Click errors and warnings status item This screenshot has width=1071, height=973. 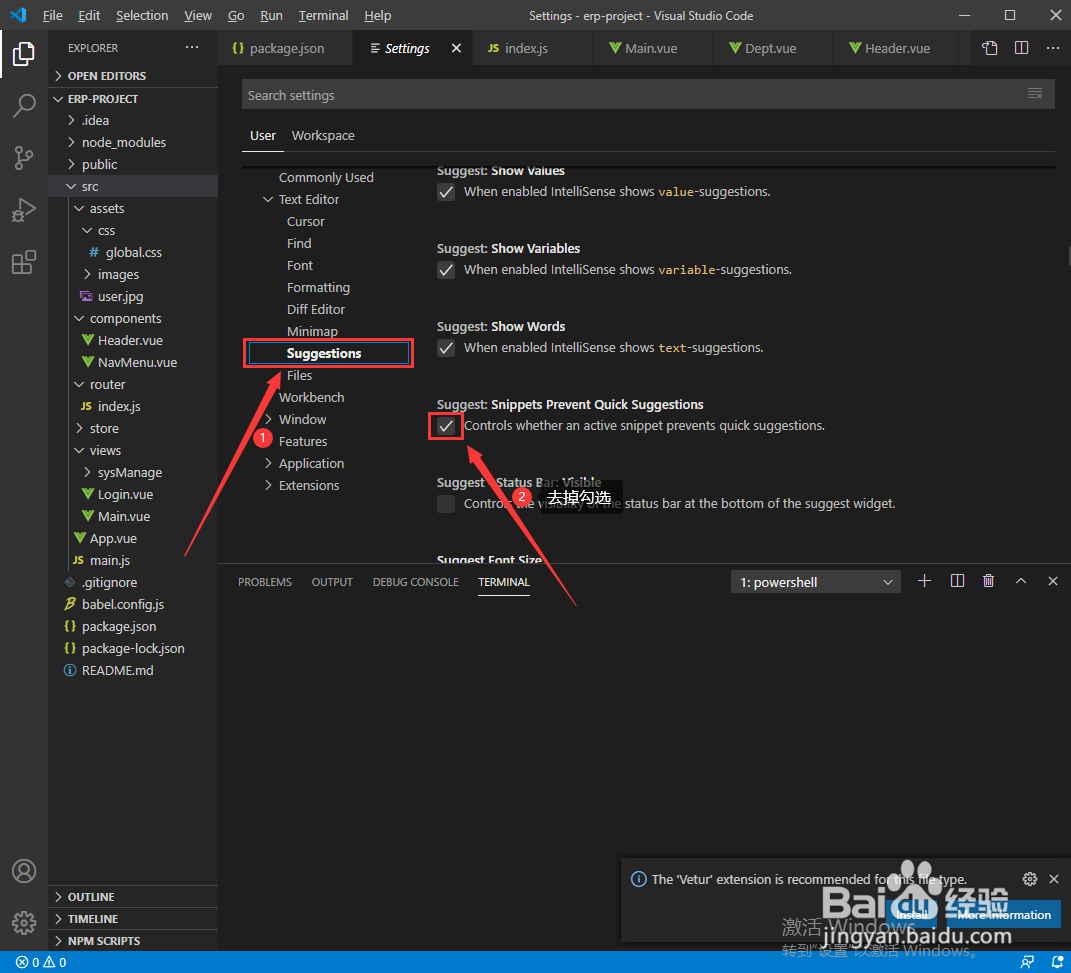point(41,962)
